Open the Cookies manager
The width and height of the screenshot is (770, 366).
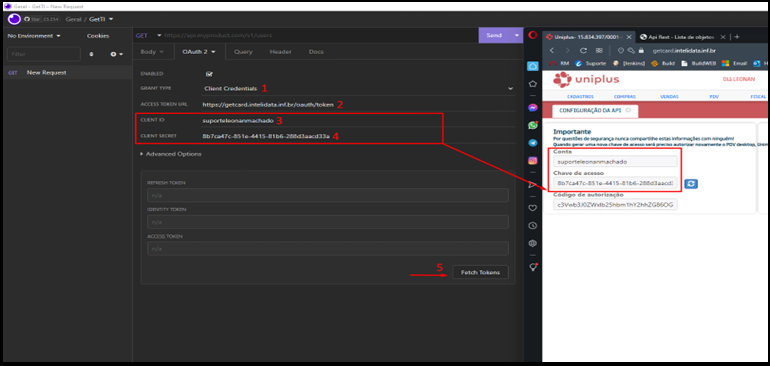tap(98, 36)
